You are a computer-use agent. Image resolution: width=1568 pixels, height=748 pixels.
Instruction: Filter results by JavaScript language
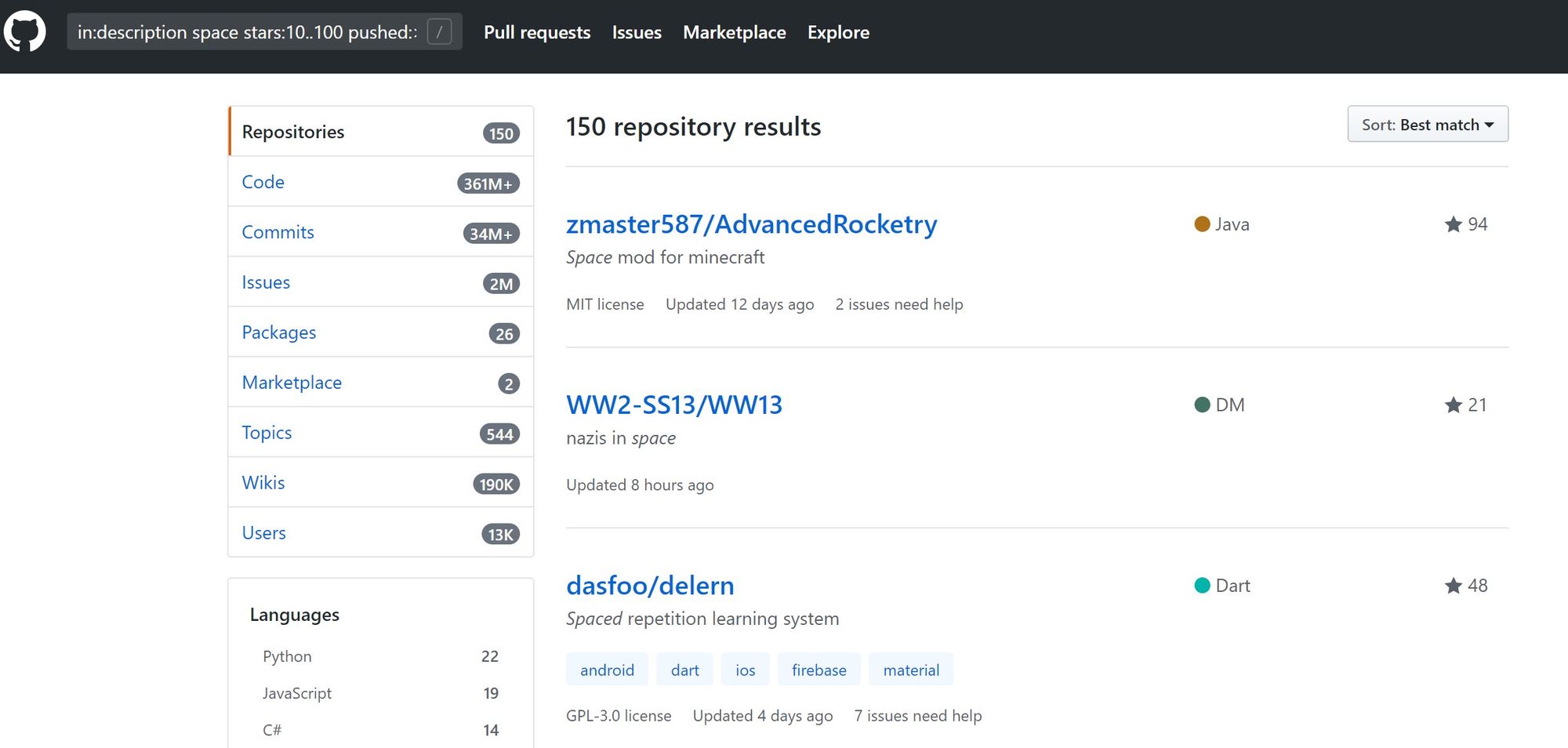[x=381, y=693]
